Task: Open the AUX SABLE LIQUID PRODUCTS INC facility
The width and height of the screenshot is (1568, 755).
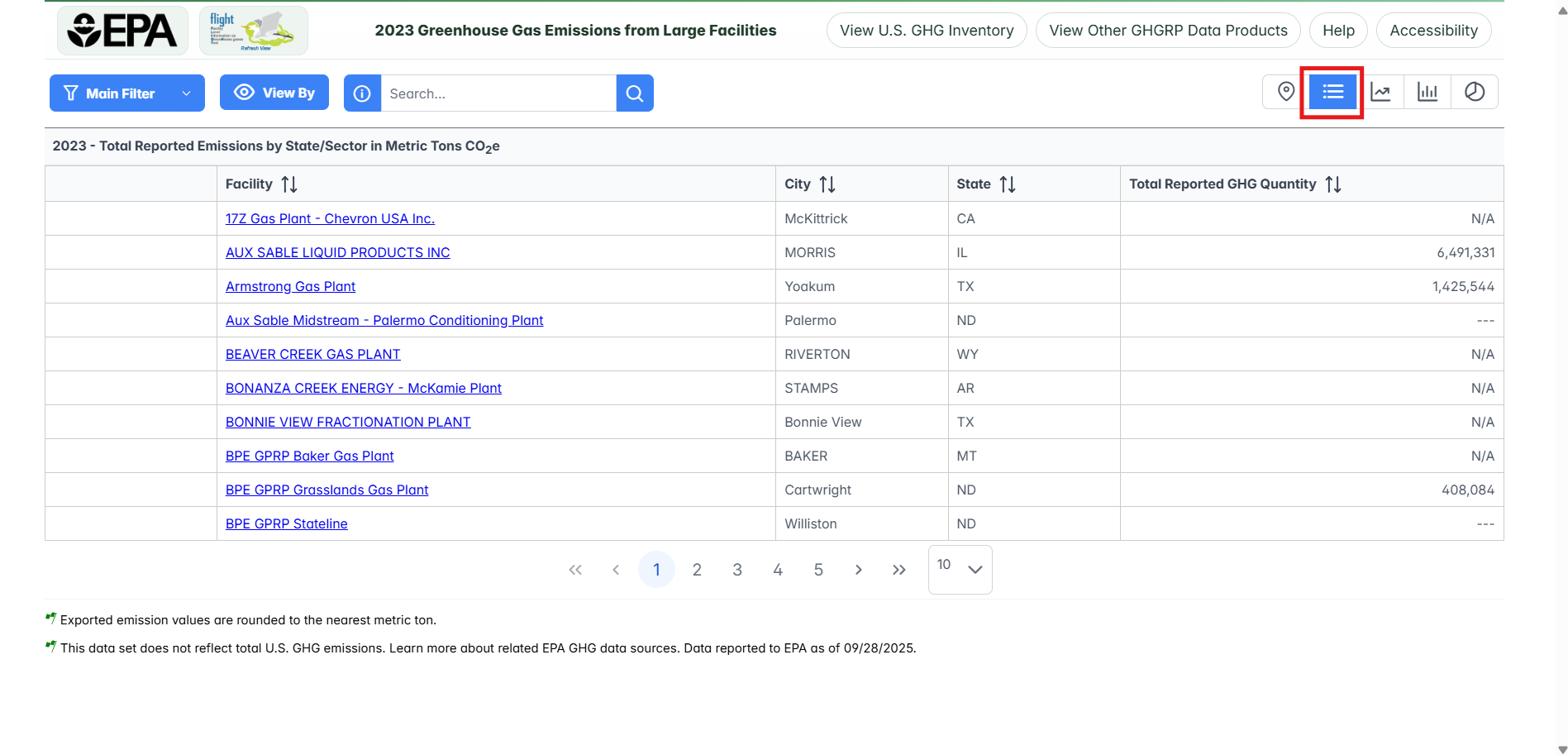Action: tap(337, 252)
